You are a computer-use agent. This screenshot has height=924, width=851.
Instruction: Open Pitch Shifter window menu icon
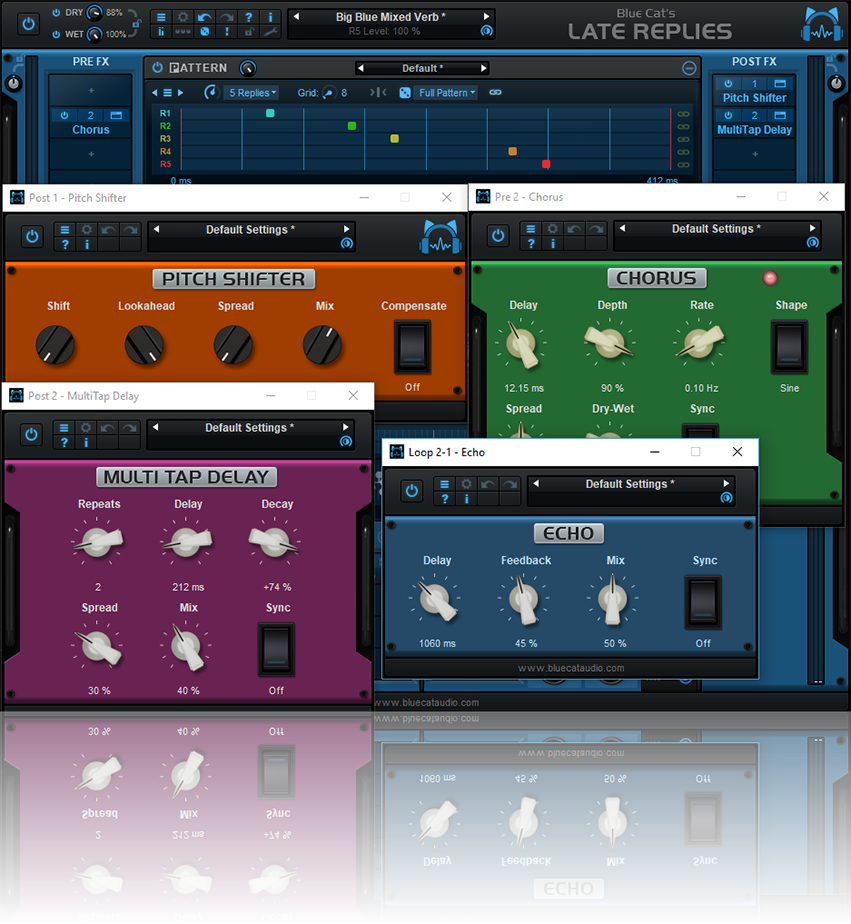click(x=65, y=230)
